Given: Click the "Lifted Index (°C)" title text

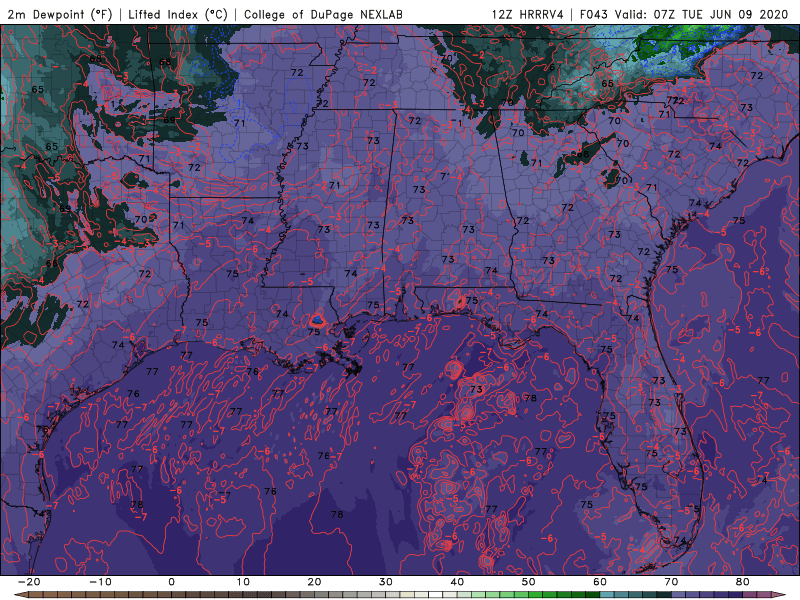Looking at the screenshot, I should pyautogui.click(x=178, y=14).
